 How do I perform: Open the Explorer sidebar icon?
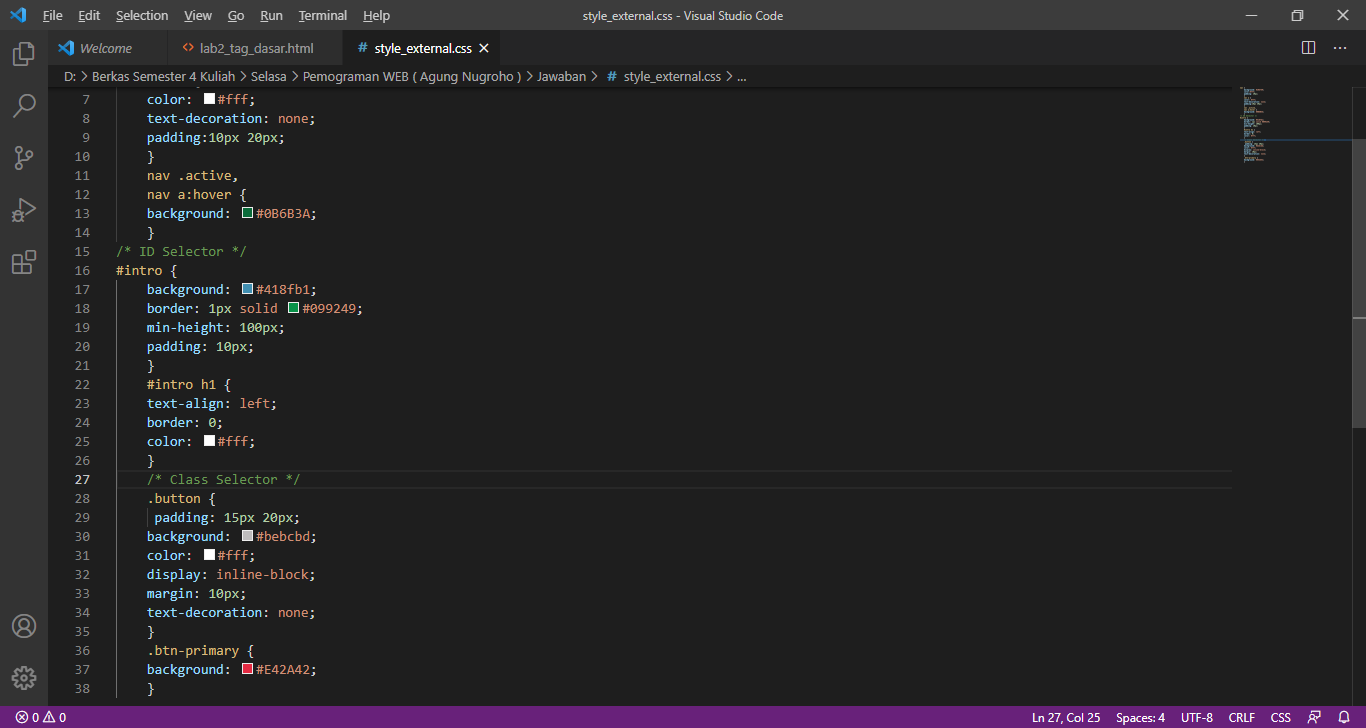pos(24,55)
